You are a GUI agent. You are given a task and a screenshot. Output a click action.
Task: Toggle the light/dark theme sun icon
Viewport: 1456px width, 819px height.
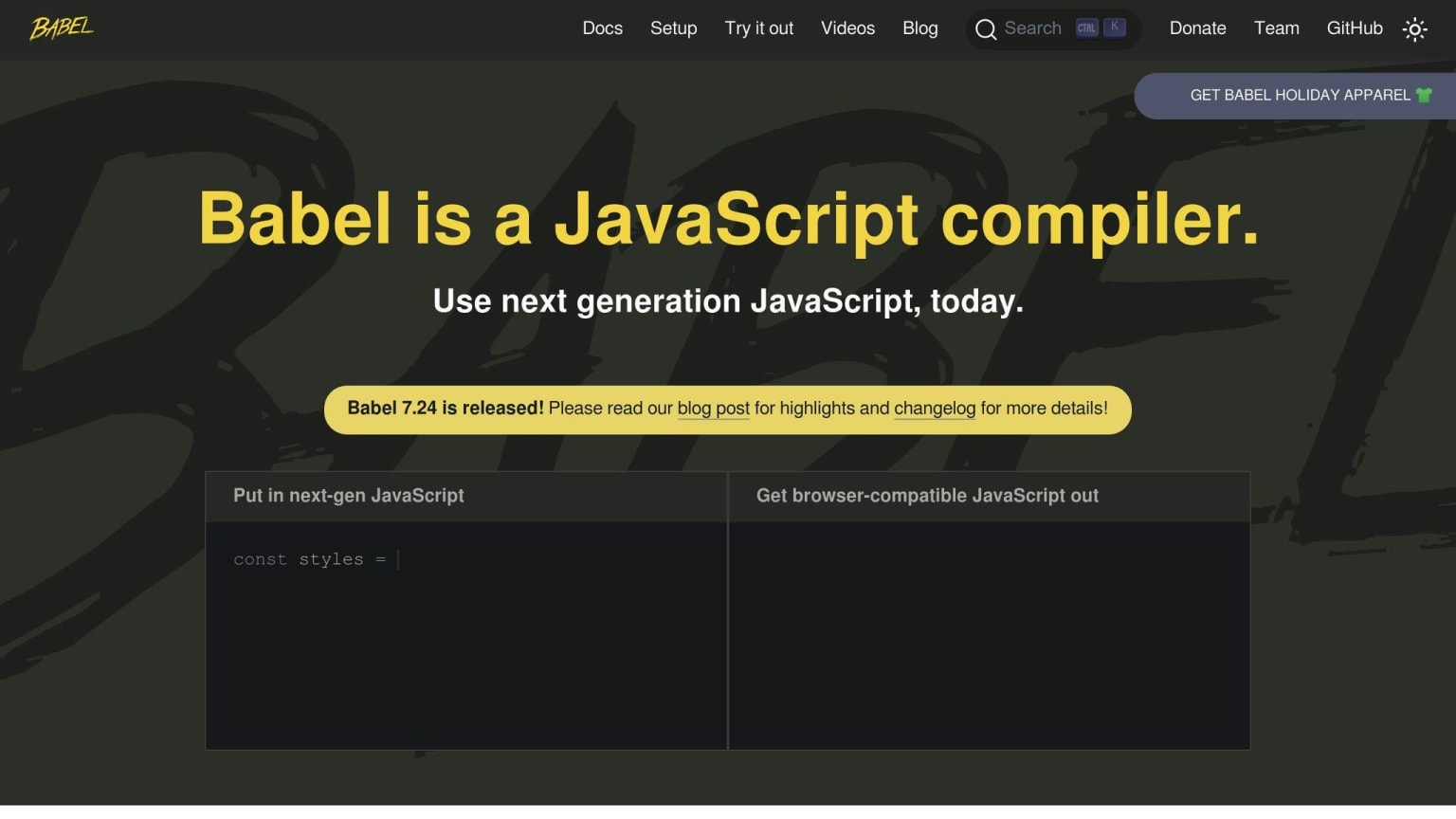(1414, 29)
